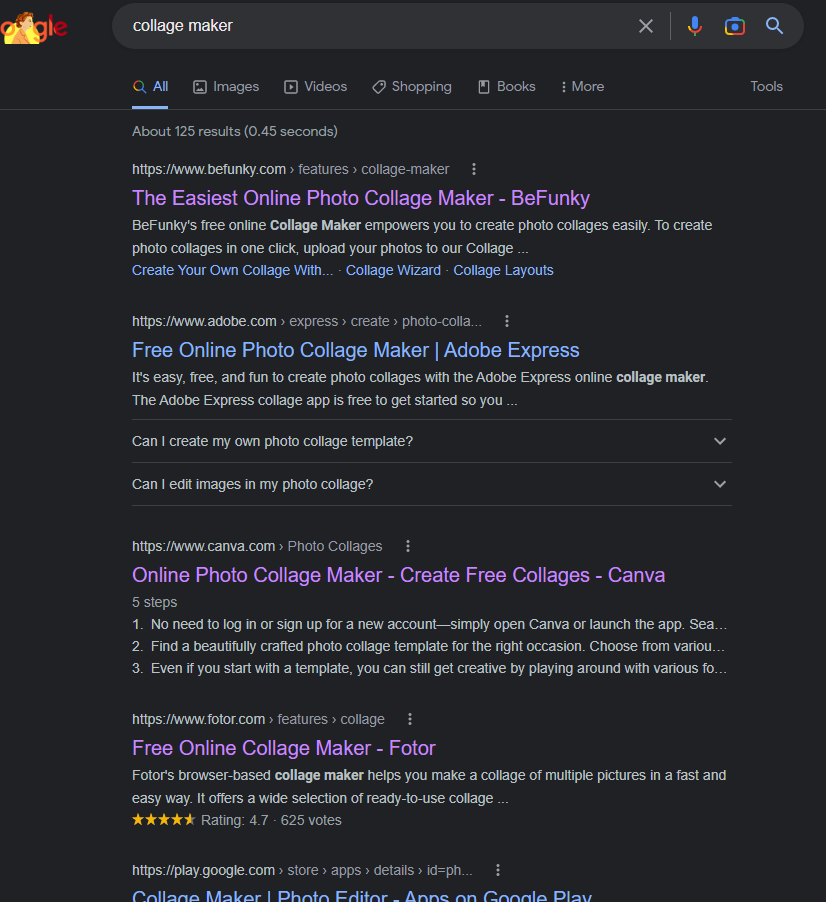The height and width of the screenshot is (902, 826).
Task: Switch to the Images tab
Action: 226,87
